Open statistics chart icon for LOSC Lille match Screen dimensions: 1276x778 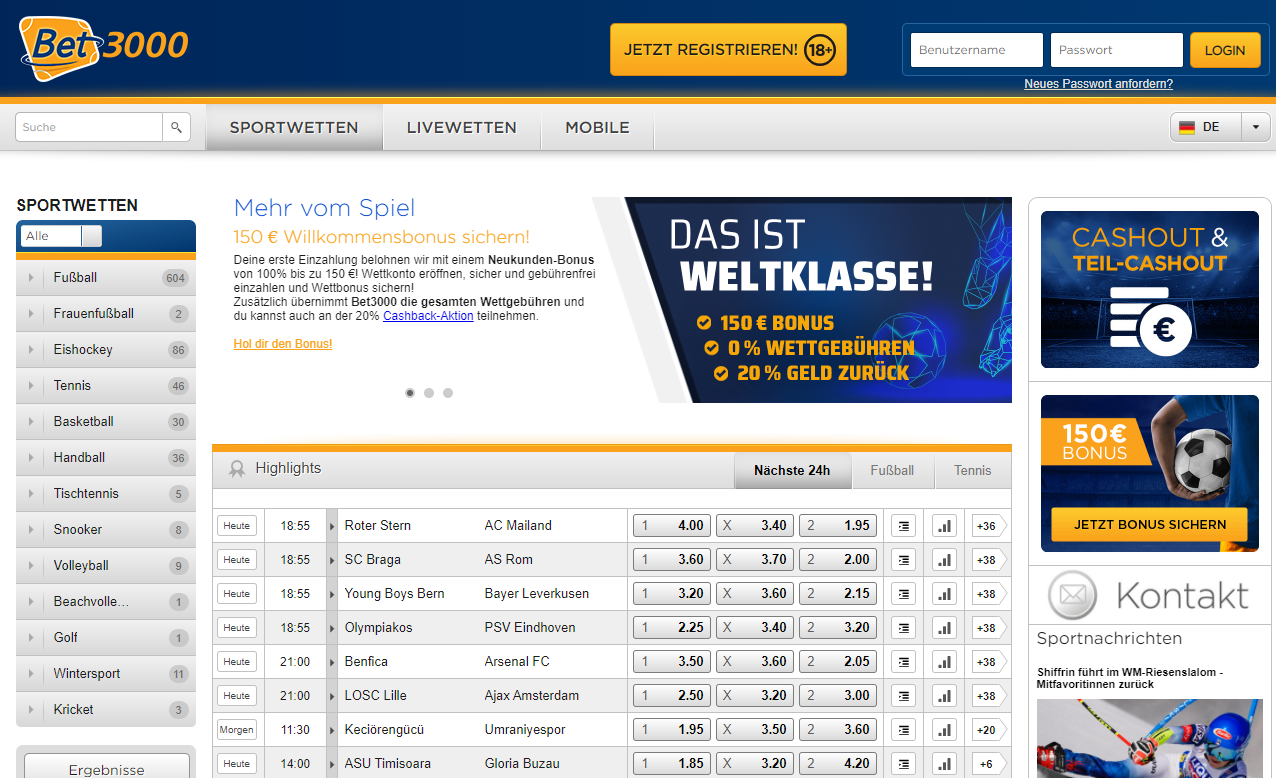944,696
